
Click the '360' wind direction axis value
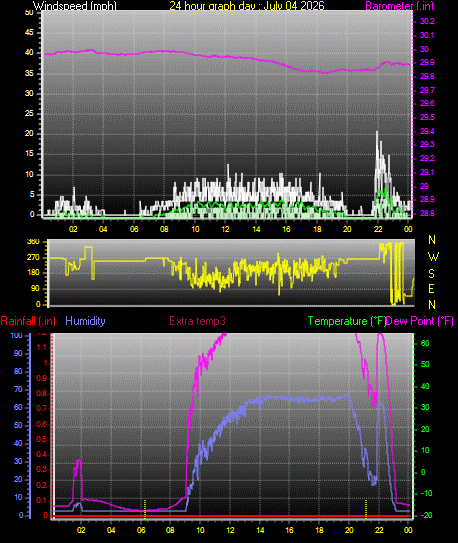click(33, 242)
